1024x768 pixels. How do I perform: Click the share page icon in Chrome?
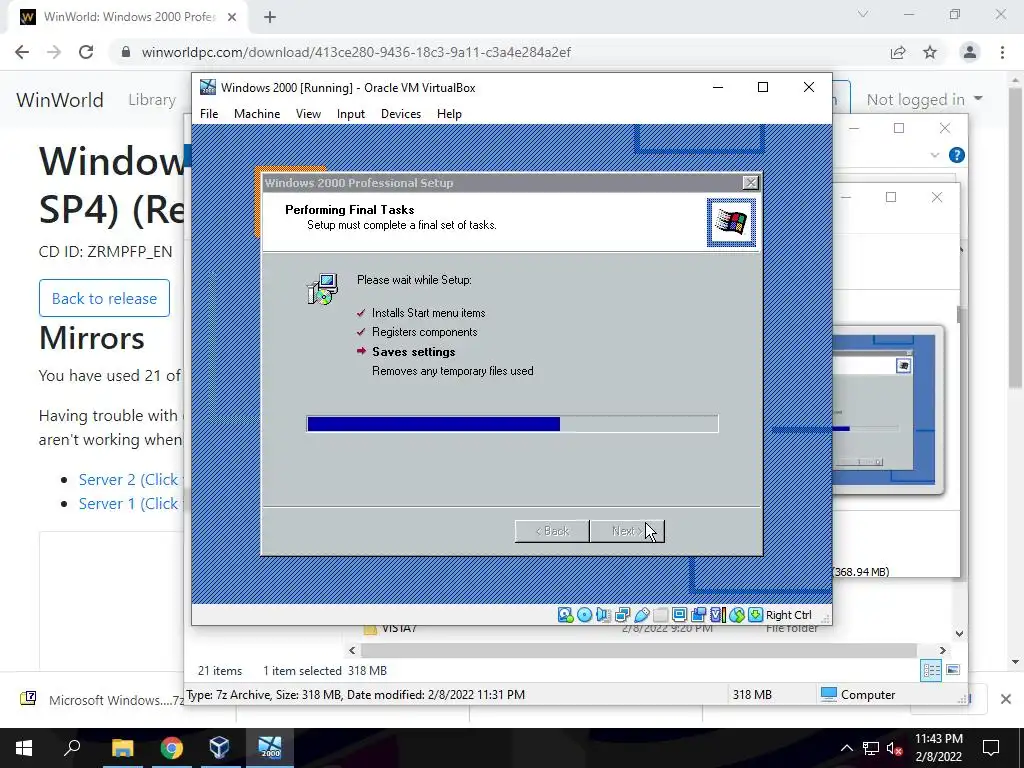click(x=898, y=52)
